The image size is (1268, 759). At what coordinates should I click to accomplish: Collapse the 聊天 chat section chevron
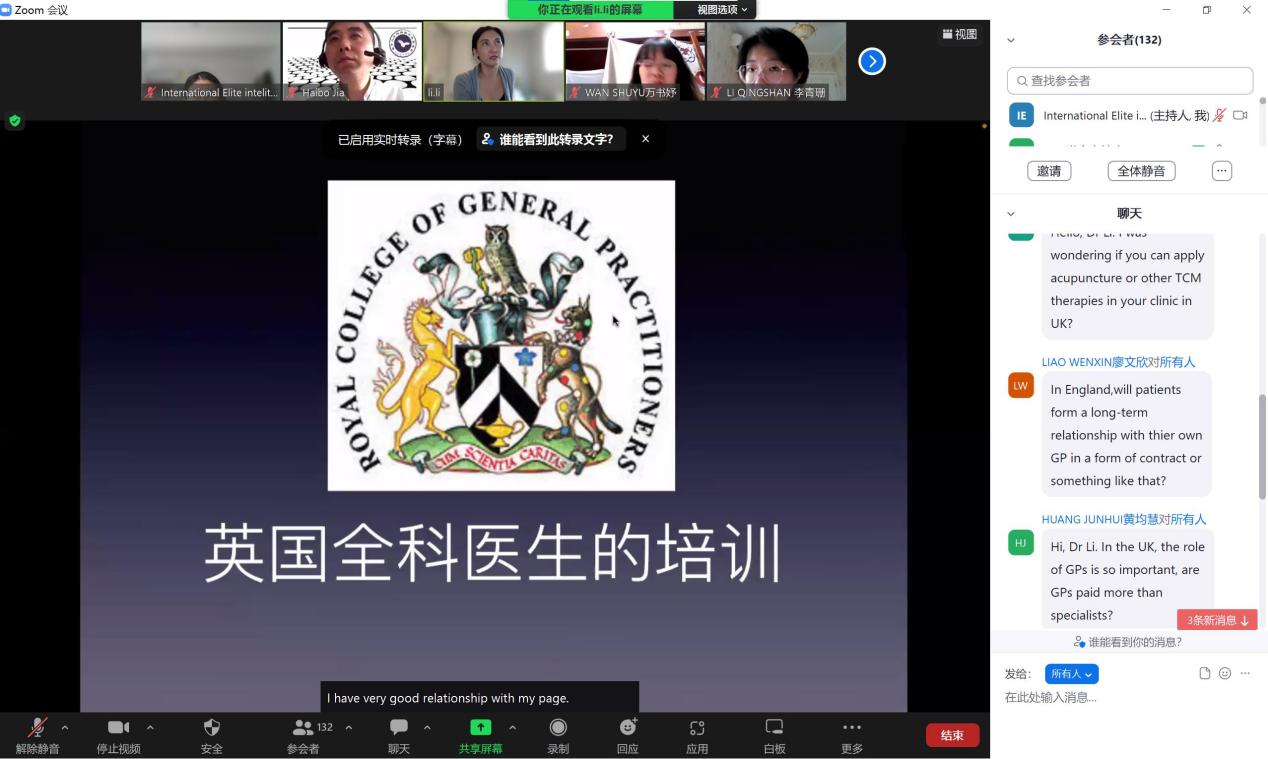[1010, 214]
